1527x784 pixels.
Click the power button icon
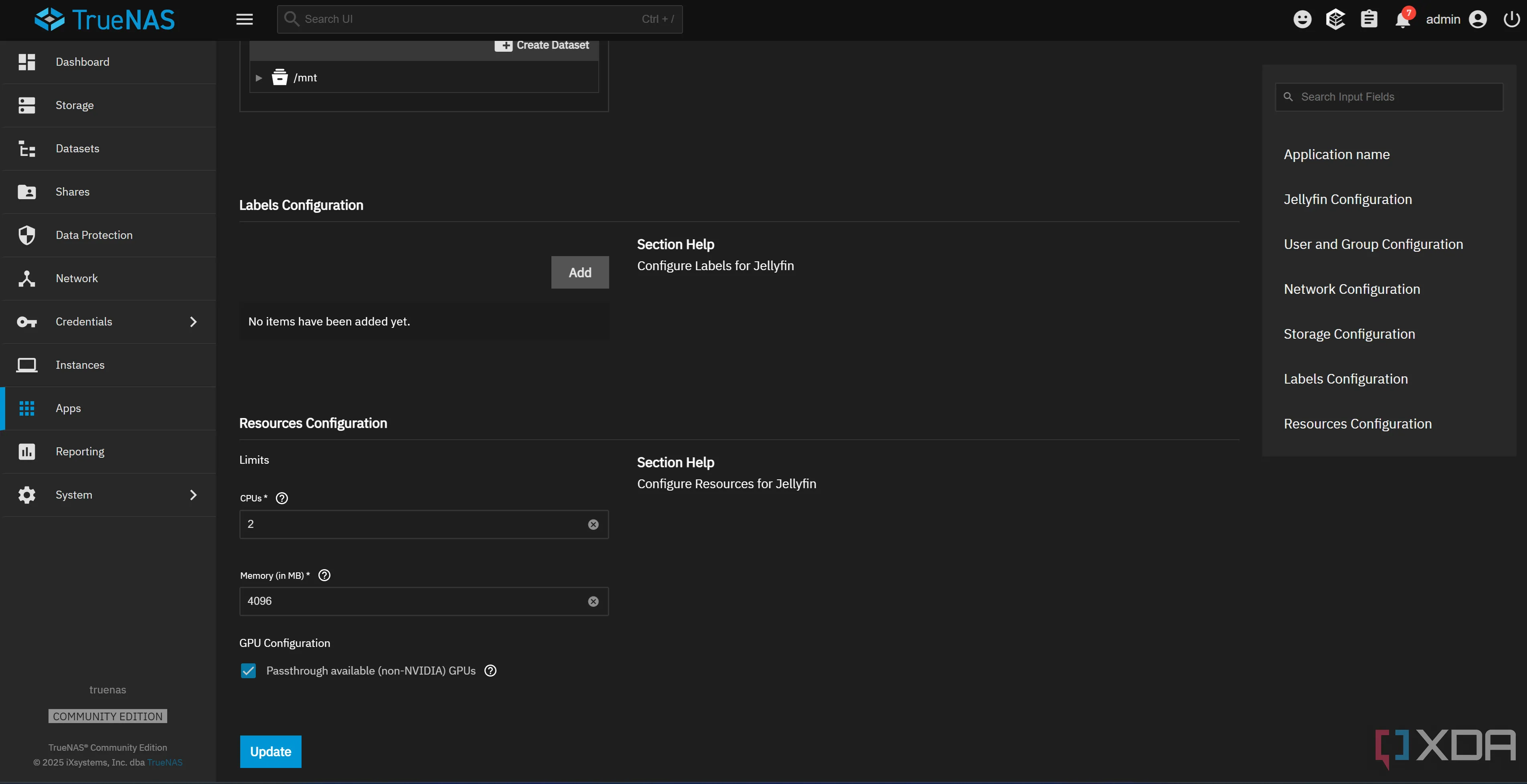[x=1512, y=20]
